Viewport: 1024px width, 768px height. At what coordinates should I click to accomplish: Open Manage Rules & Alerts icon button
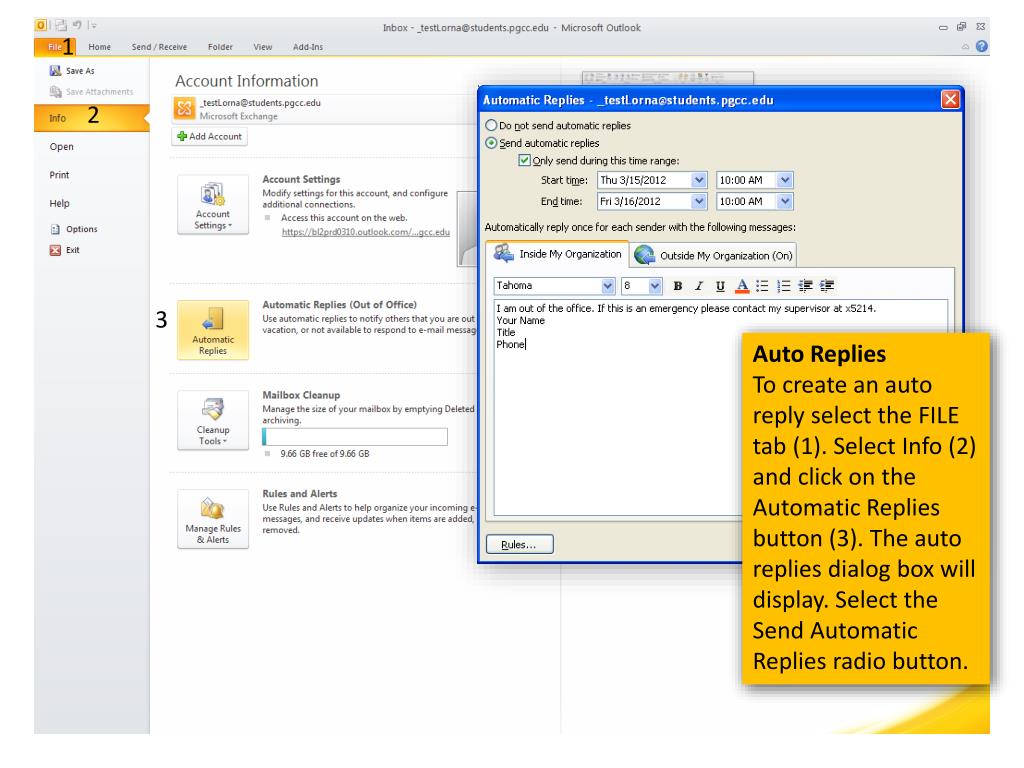click(x=213, y=519)
